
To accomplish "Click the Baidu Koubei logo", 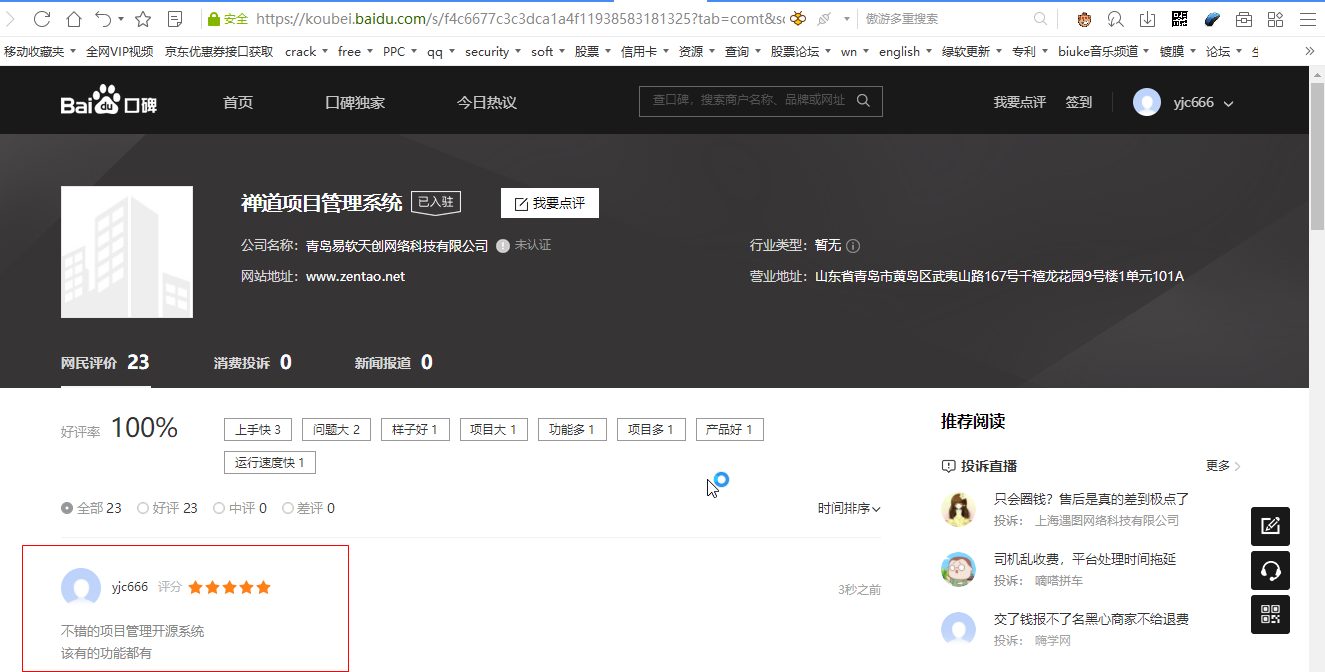I will (x=109, y=101).
